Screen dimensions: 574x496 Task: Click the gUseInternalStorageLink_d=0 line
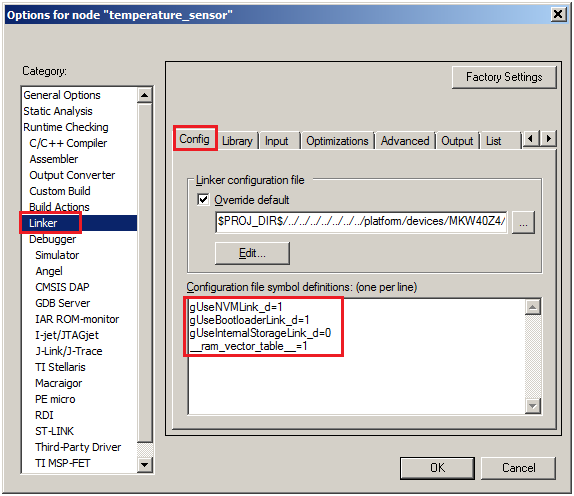tap(260, 333)
